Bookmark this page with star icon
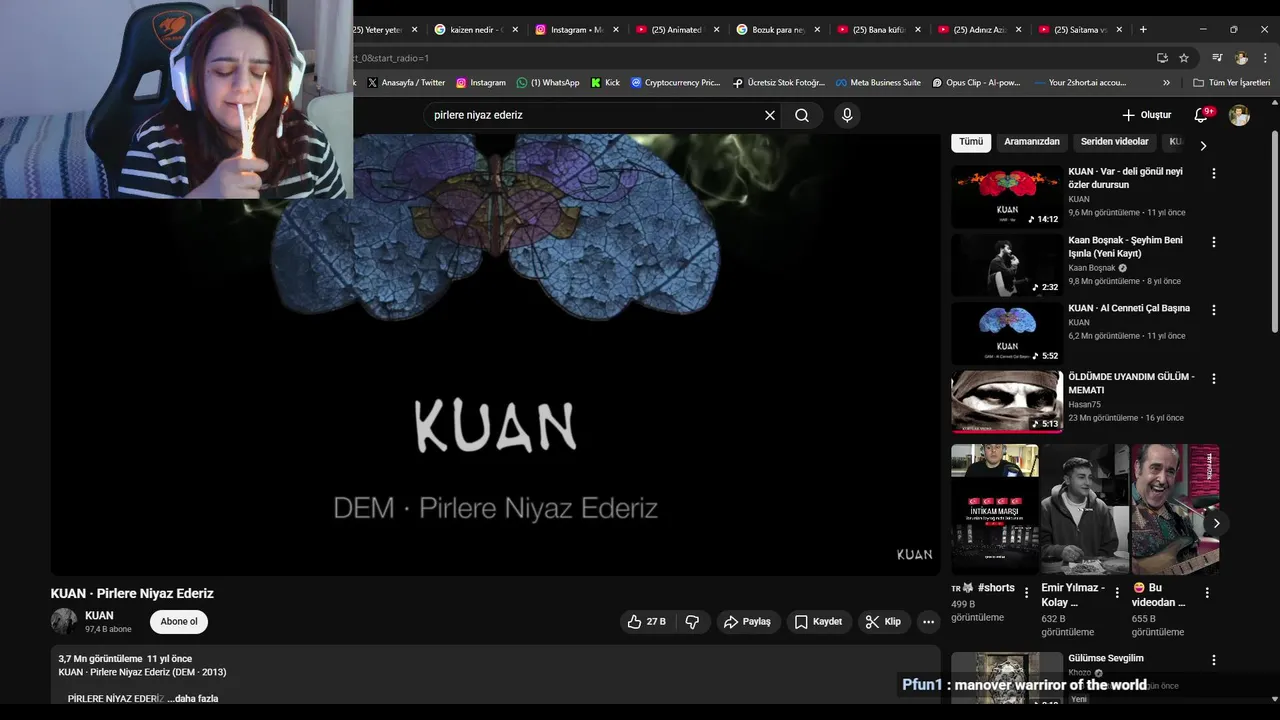The height and width of the screenshot is (720, 1280). (1184, 58)
